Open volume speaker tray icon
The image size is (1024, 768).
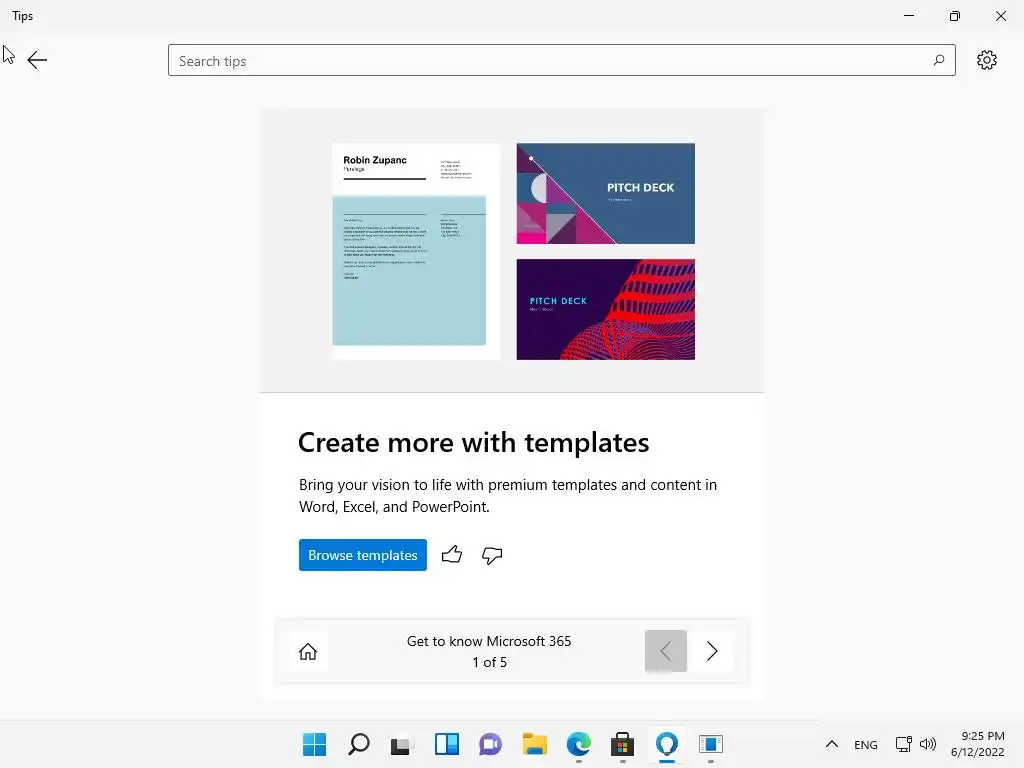tap(927, 744)
